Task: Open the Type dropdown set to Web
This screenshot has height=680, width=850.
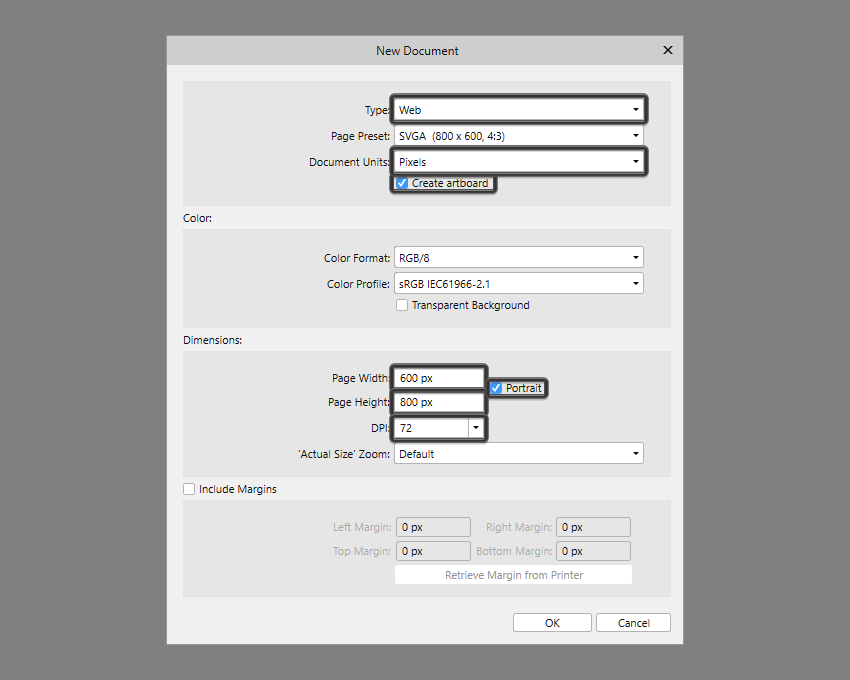Action: [x=518, y=110]
